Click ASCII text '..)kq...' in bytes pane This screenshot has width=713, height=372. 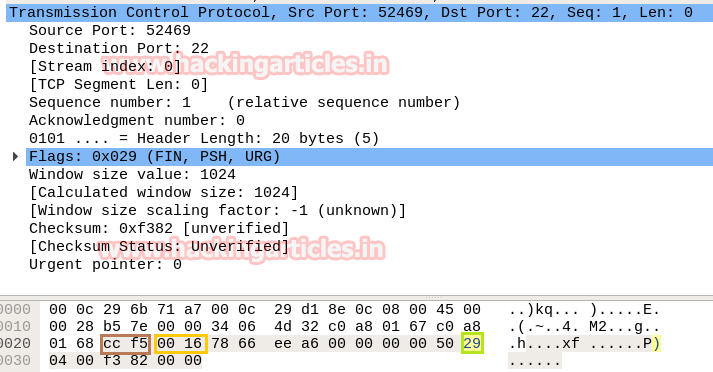(544, 310)
